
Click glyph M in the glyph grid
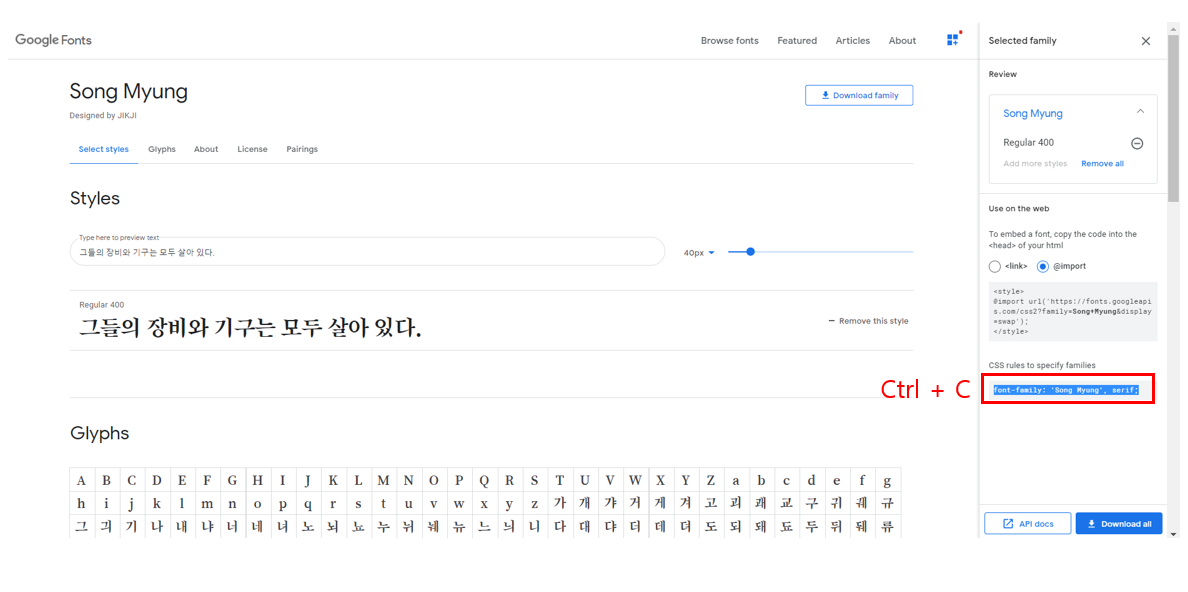tap(383, 480)
